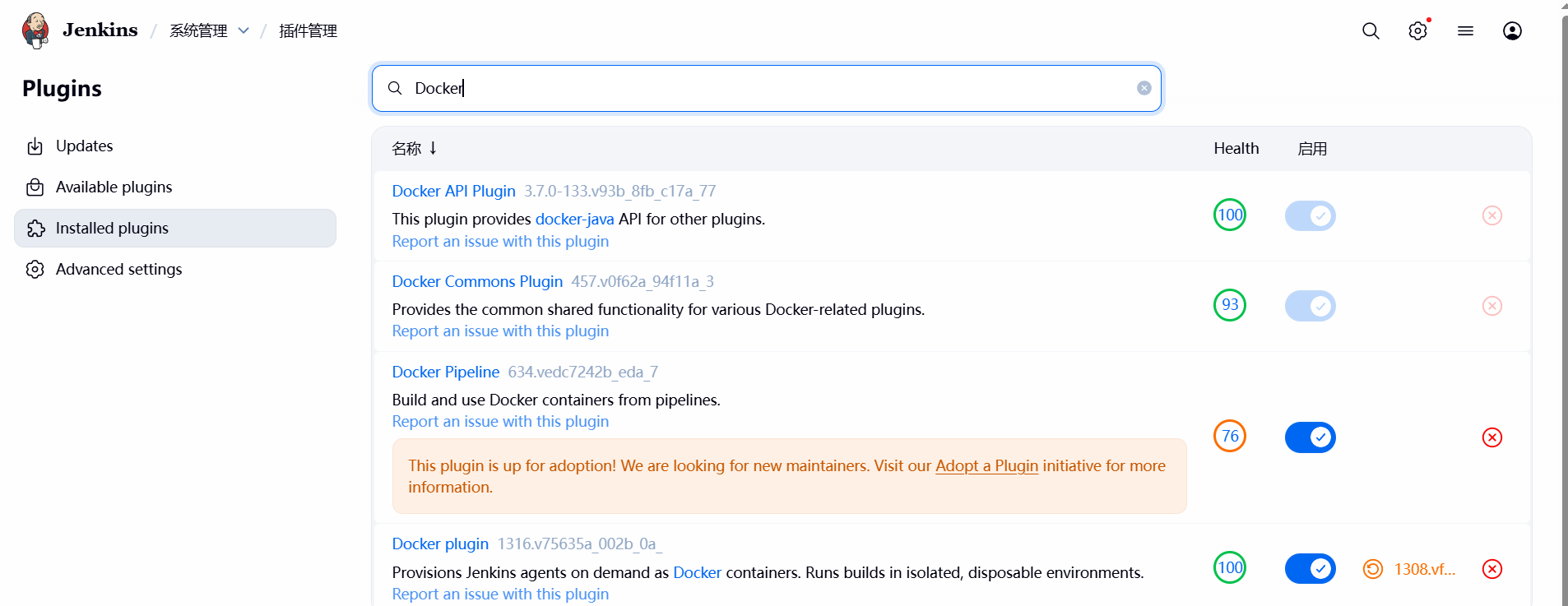Open the Docker Commons Plugin link
1568x606 pixels.
(477, 282)
